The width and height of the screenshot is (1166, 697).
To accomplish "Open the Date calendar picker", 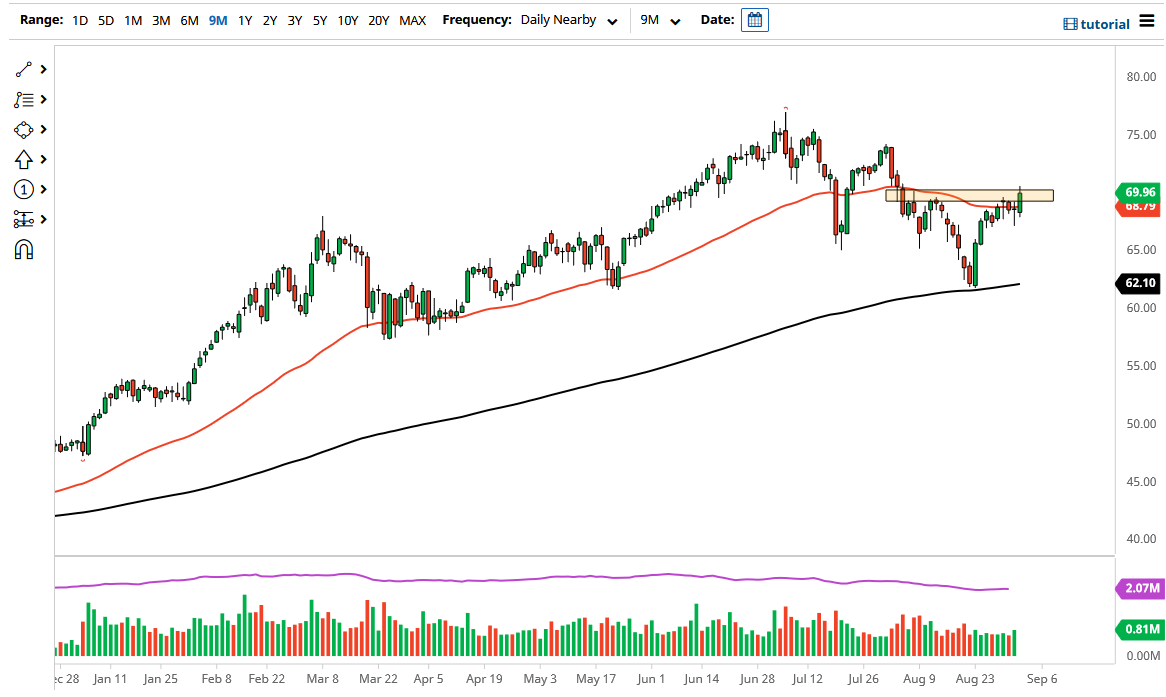I will point(754,19).
